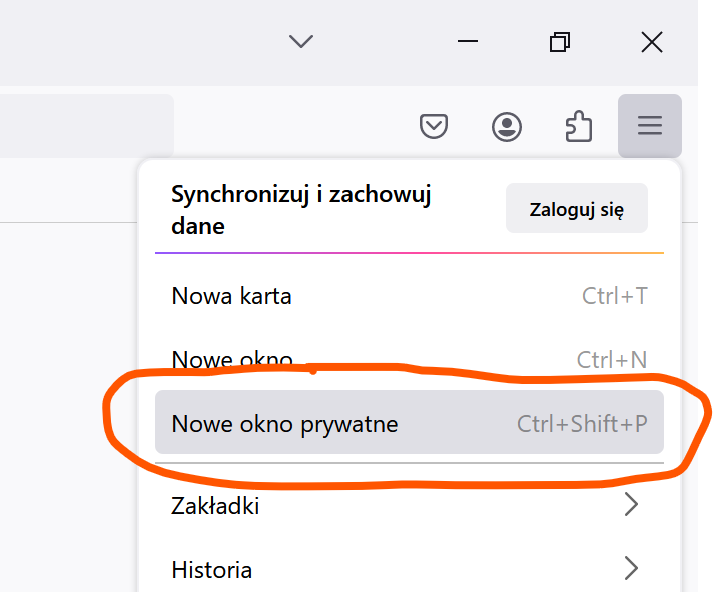This screenshot has width=714, height=592.
Task: Select Nowa karta from the menu
Action: click(232, 296)
